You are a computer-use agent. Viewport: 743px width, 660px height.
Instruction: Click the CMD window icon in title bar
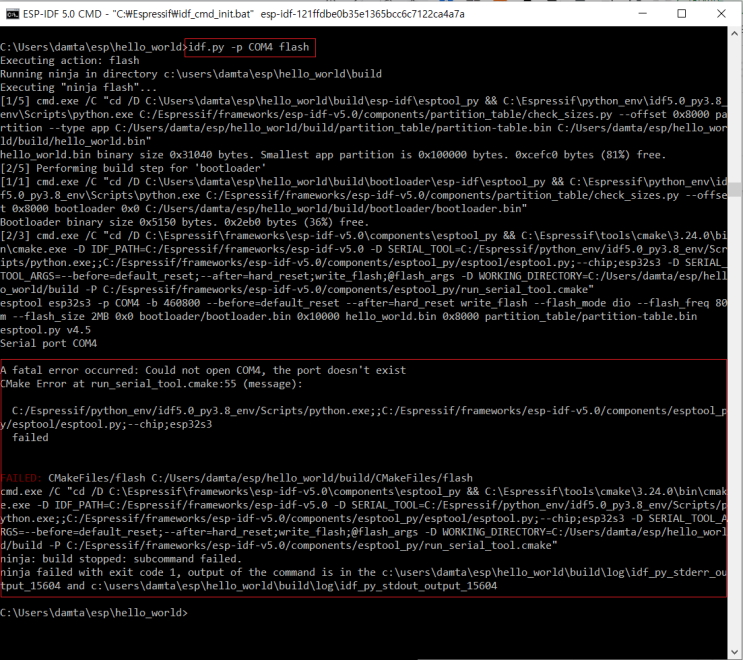point(12,14)
